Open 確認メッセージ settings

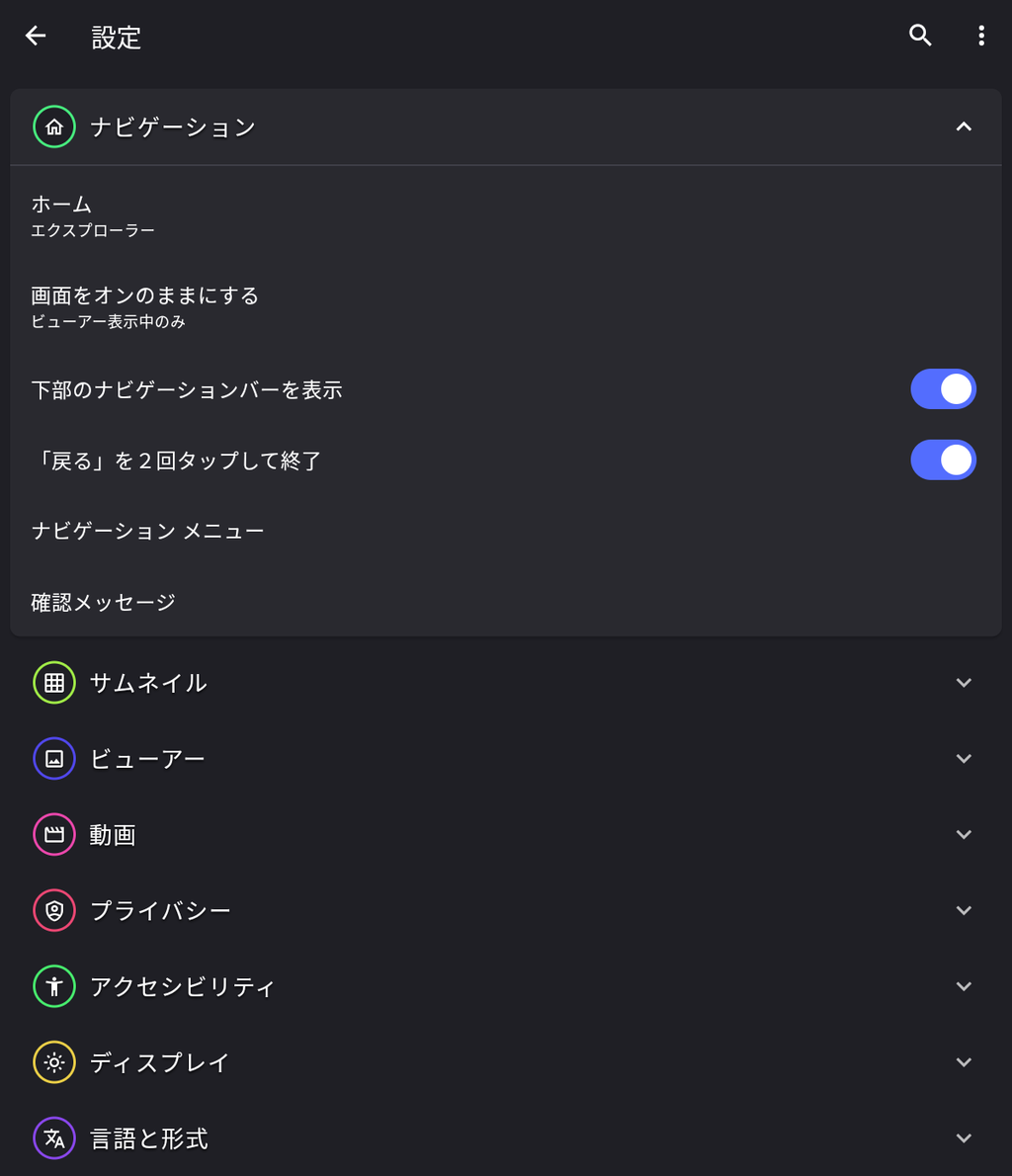coord(104,603)
